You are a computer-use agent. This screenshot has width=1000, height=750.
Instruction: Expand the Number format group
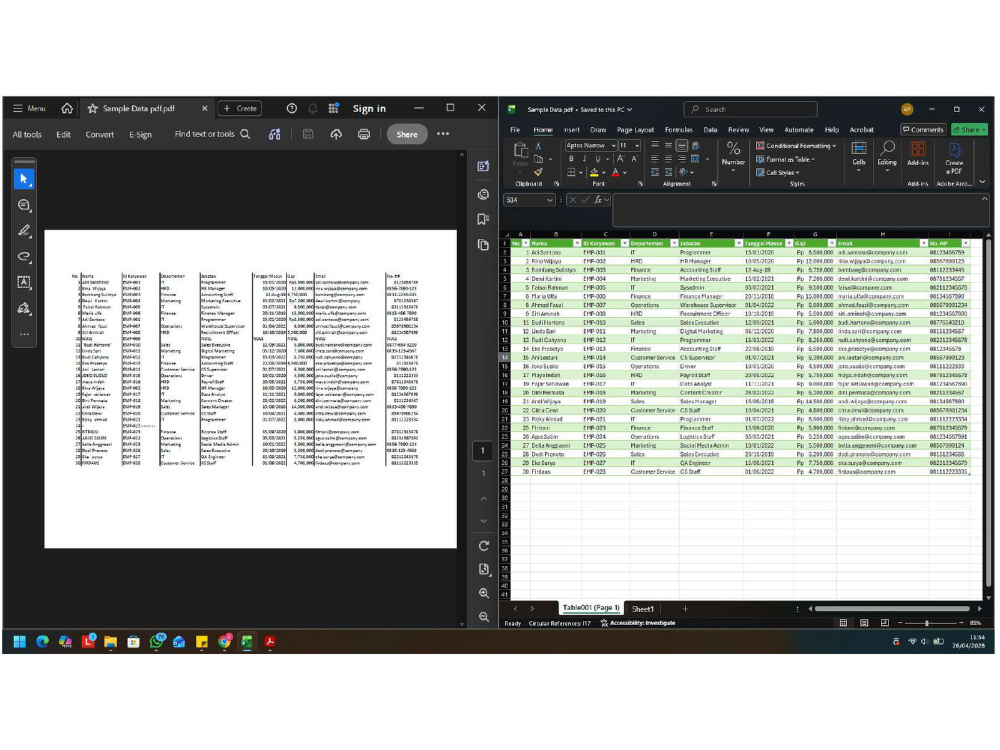pos(733,156)
